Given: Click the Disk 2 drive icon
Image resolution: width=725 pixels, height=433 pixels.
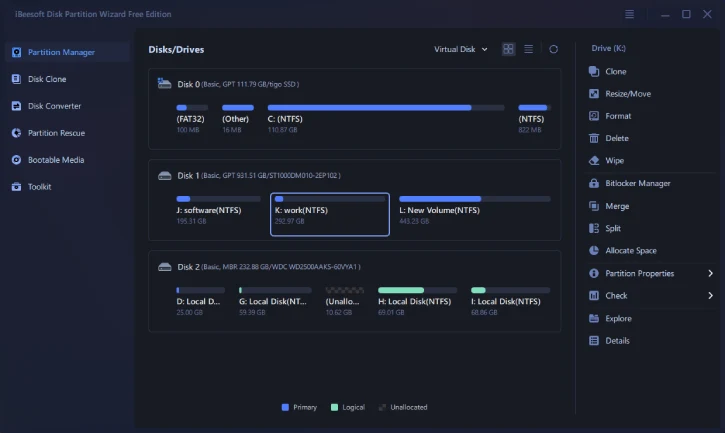Looking at the screenshot, I should [164, 266].
